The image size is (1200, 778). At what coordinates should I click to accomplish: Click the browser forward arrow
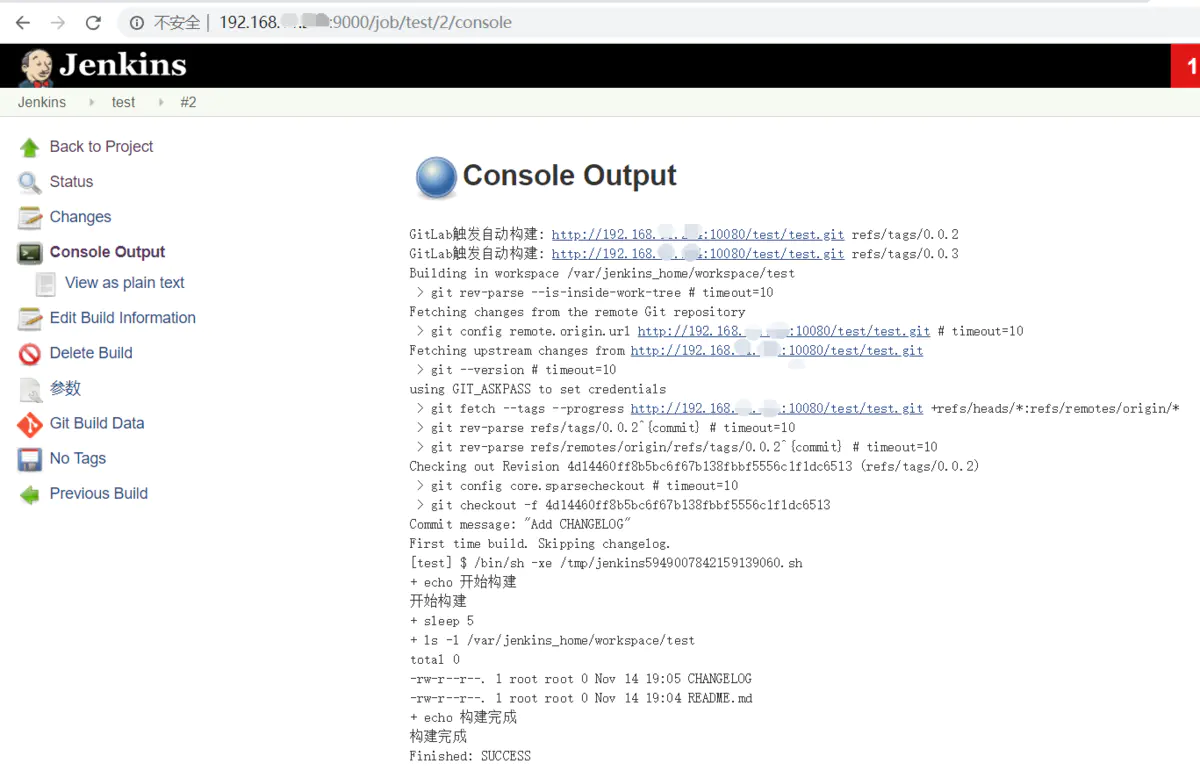[58, 22]
